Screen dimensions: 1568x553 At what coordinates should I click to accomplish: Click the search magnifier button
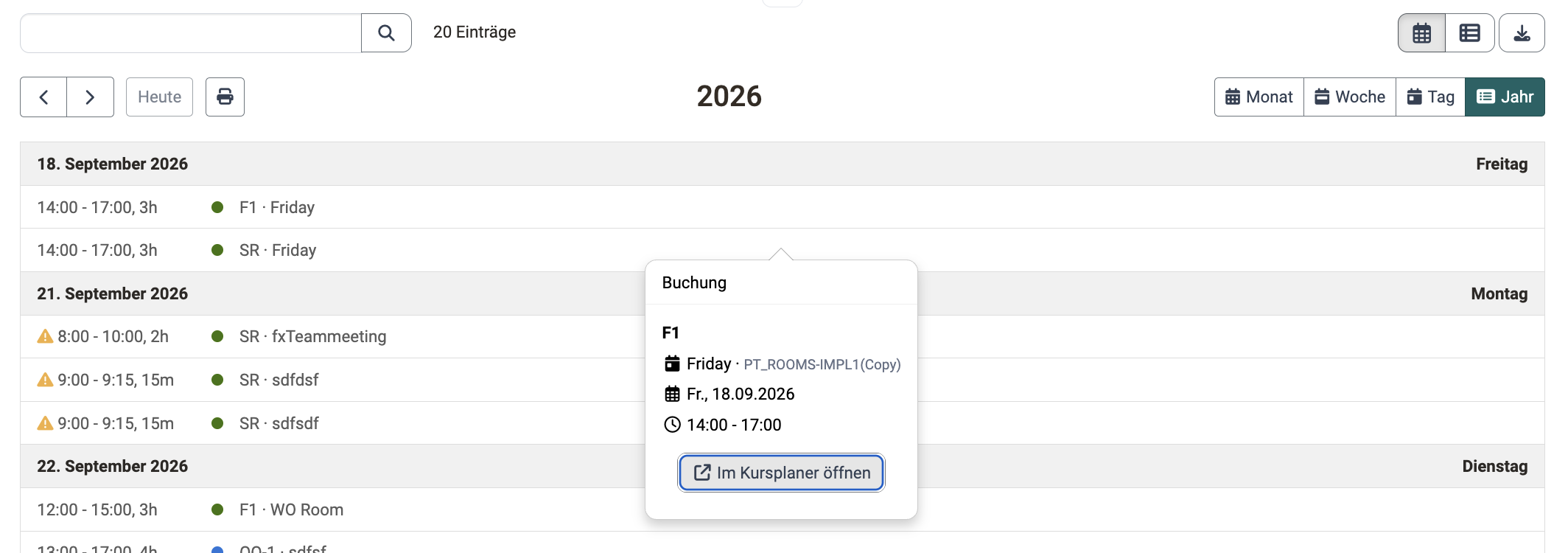click(x=386, y=32)
